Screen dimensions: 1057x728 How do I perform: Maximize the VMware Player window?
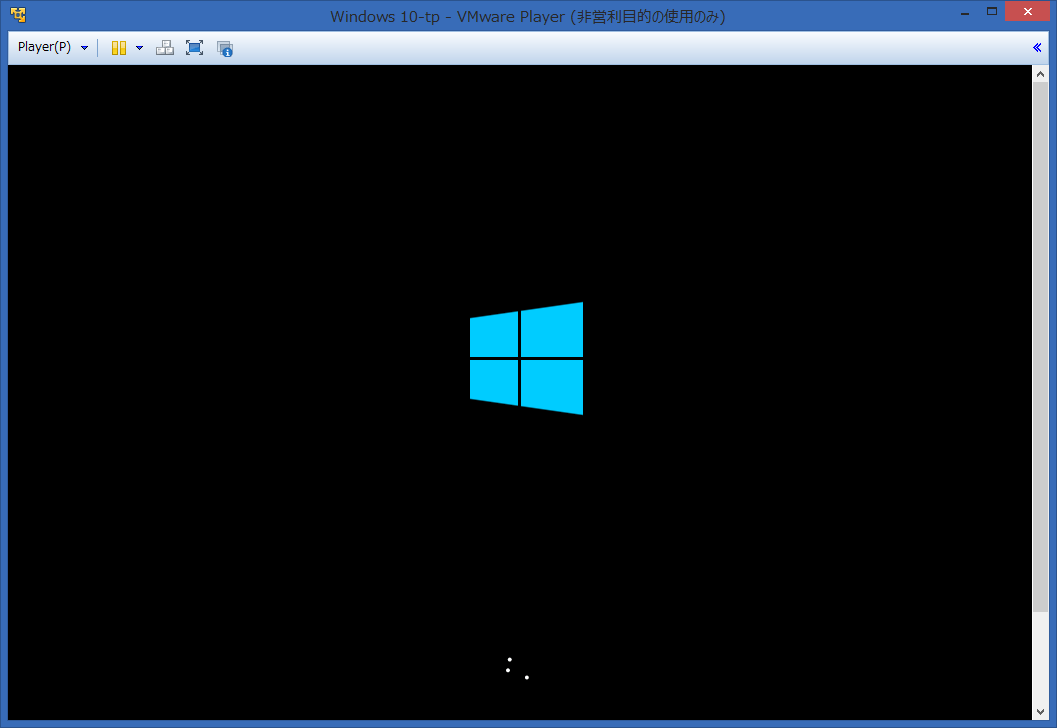click(x=992, y=11)
